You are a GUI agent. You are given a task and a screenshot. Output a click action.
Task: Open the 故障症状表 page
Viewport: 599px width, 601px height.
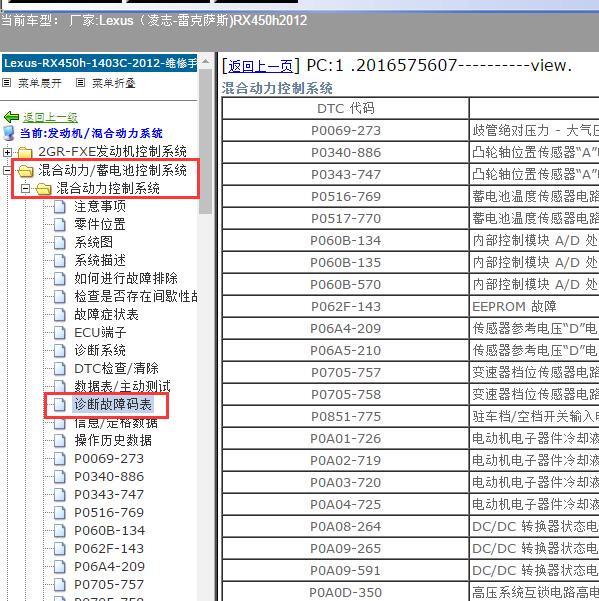point(106,314)
